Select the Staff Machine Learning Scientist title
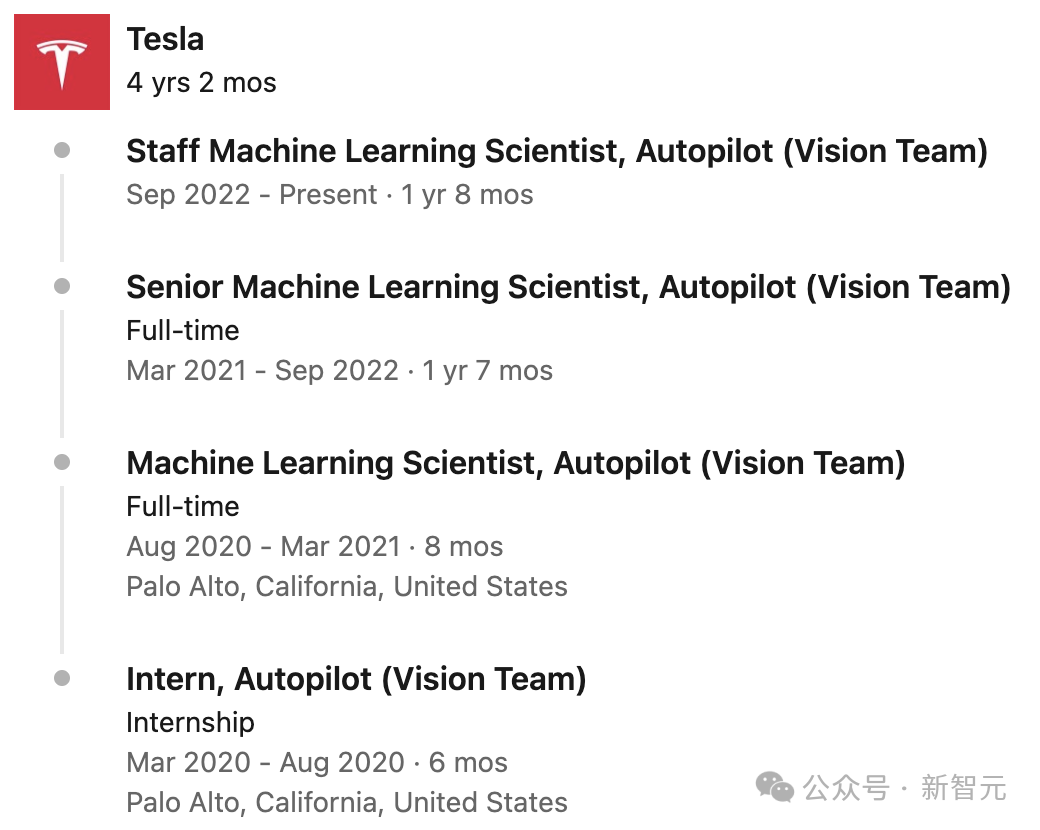1040x830 pixels. click(x=557, y=151)
